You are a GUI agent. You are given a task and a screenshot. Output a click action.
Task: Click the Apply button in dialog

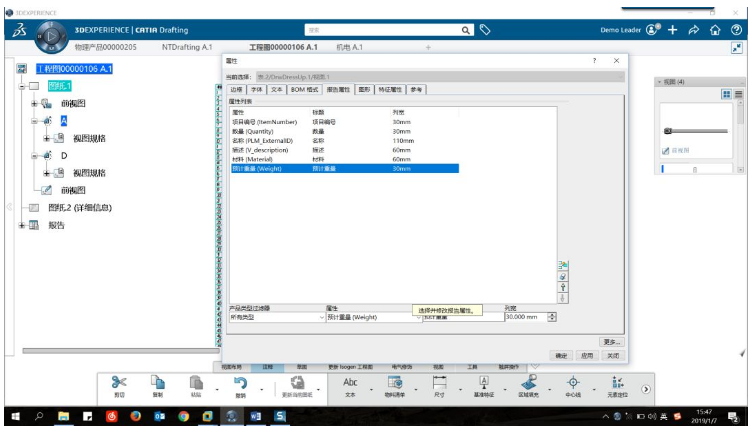pos(587,356)
